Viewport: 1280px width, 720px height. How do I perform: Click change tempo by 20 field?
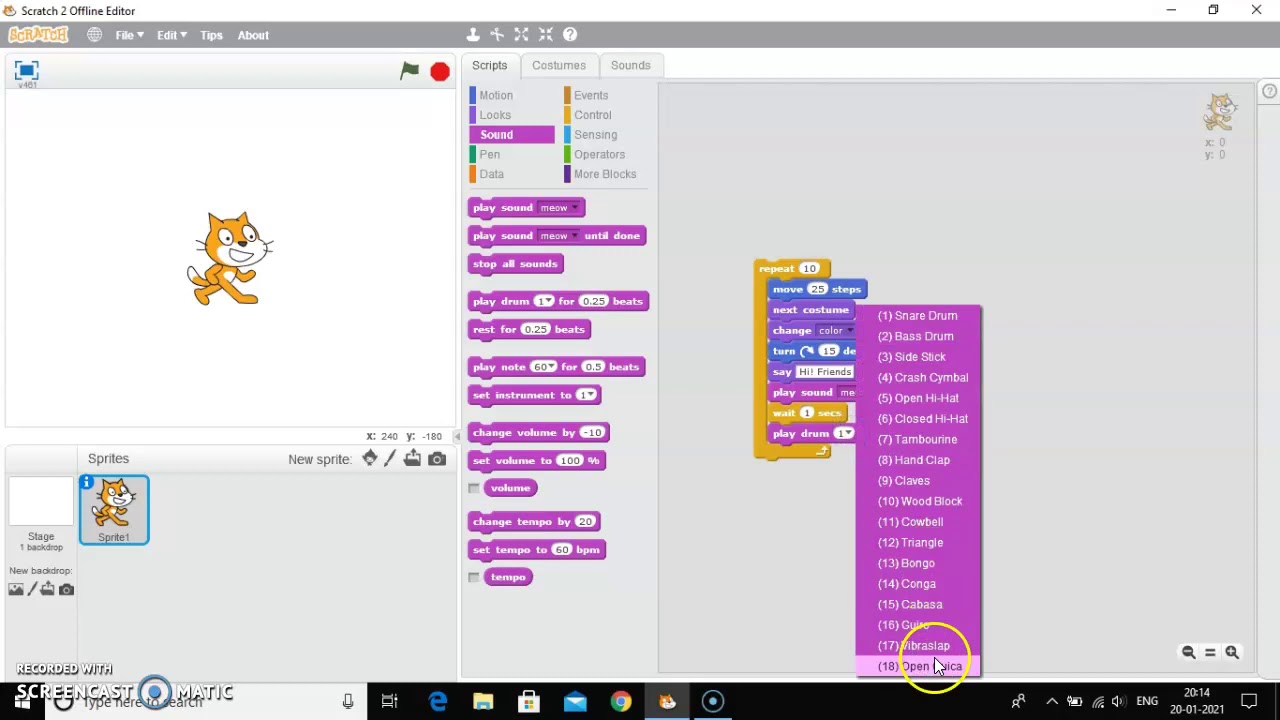[x=585, y=521]
